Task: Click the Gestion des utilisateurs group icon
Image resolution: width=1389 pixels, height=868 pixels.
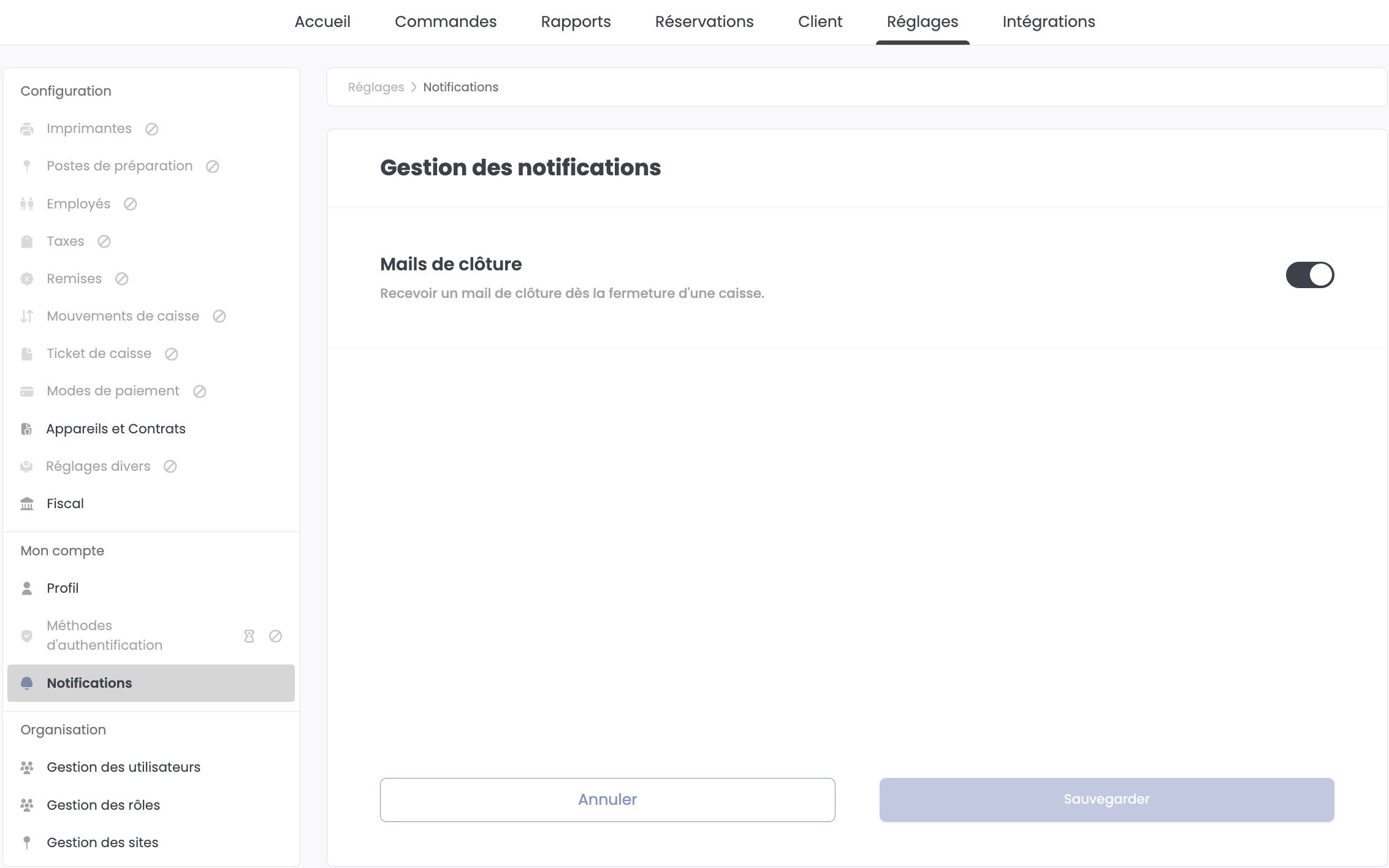Action: (27, 767)
